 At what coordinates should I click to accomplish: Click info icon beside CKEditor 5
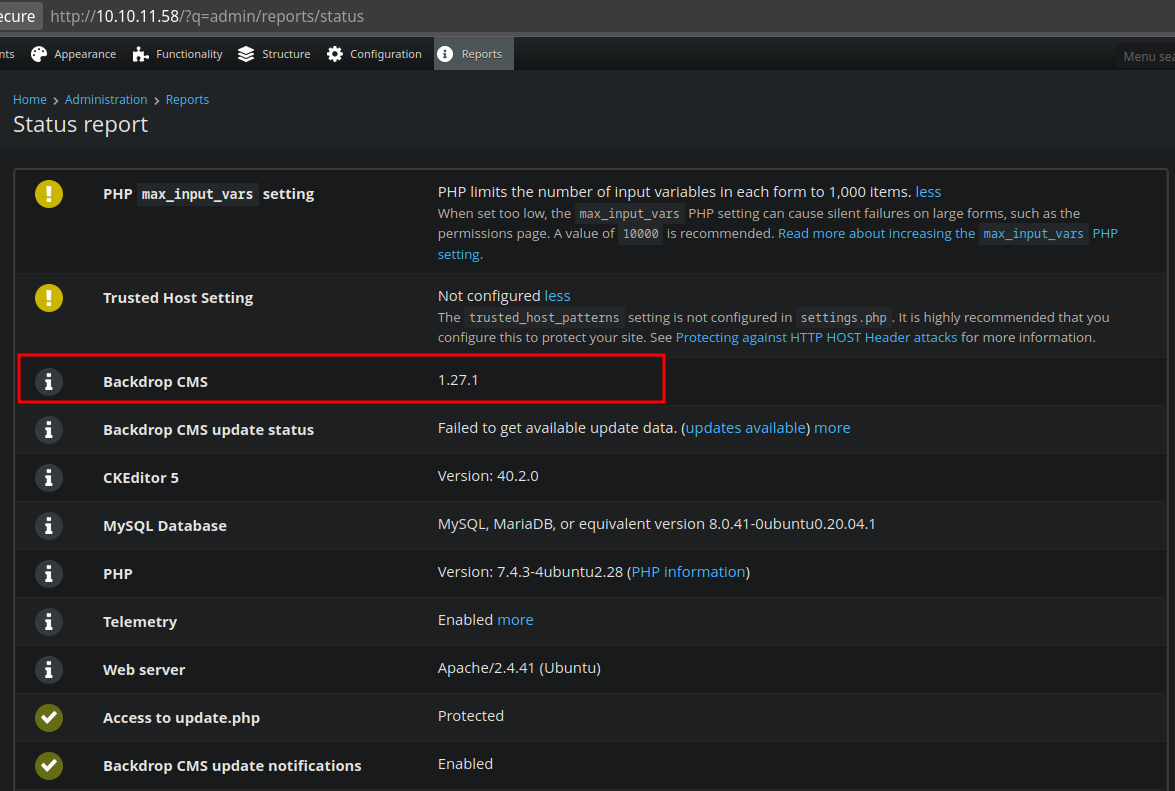48,477
